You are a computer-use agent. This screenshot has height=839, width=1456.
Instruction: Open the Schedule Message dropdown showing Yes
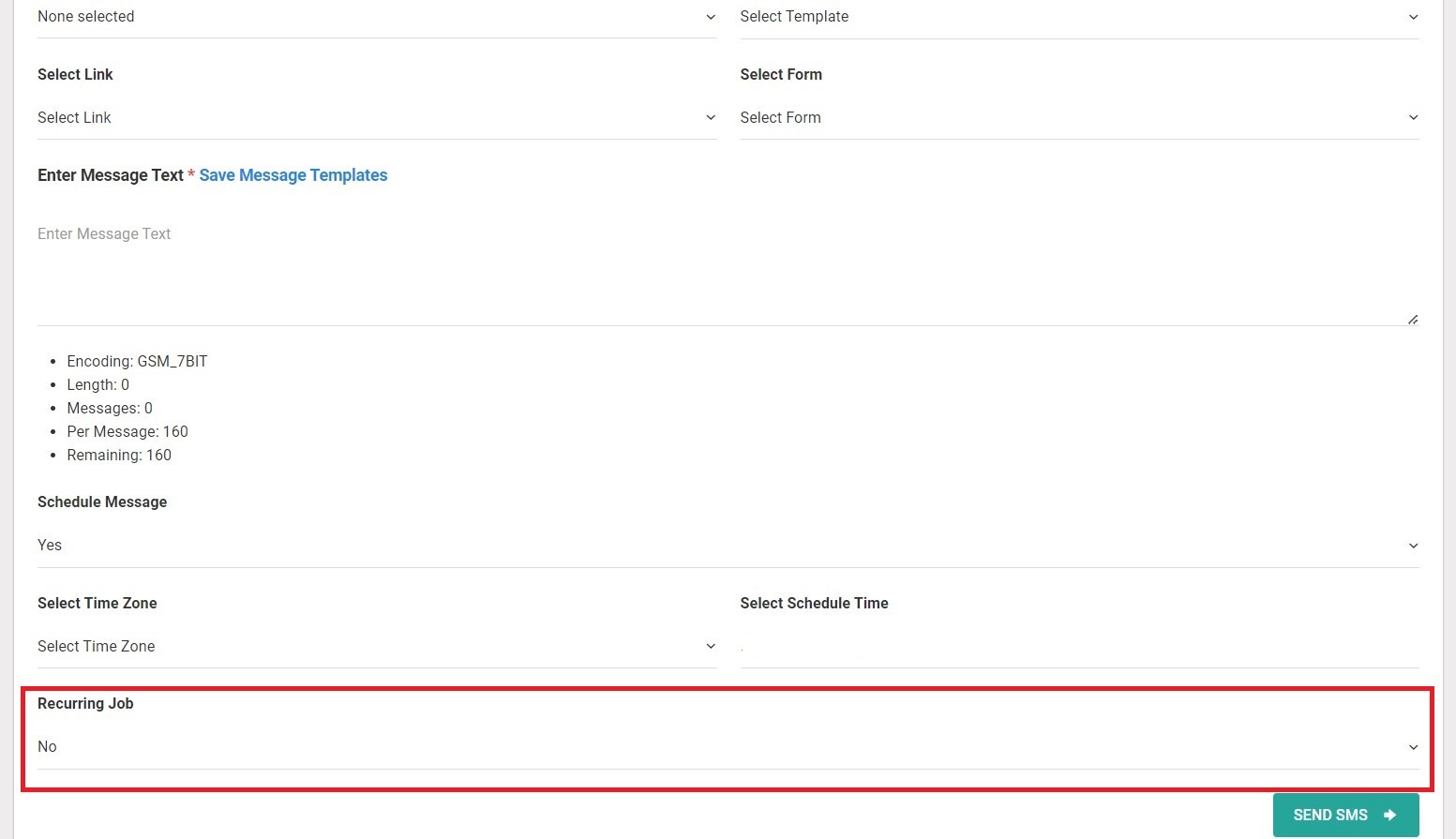(x=728, y=546)
